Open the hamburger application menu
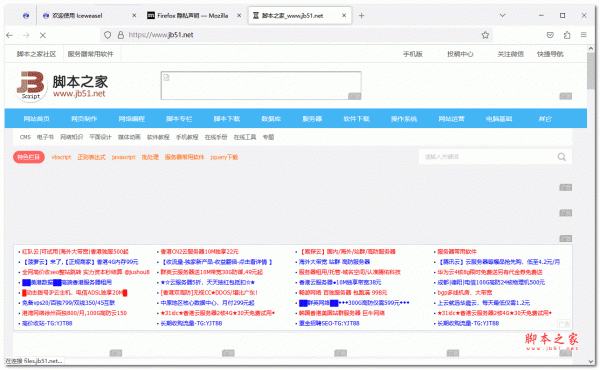Viewport: 600px width, 370px height. tap(584, 35)
